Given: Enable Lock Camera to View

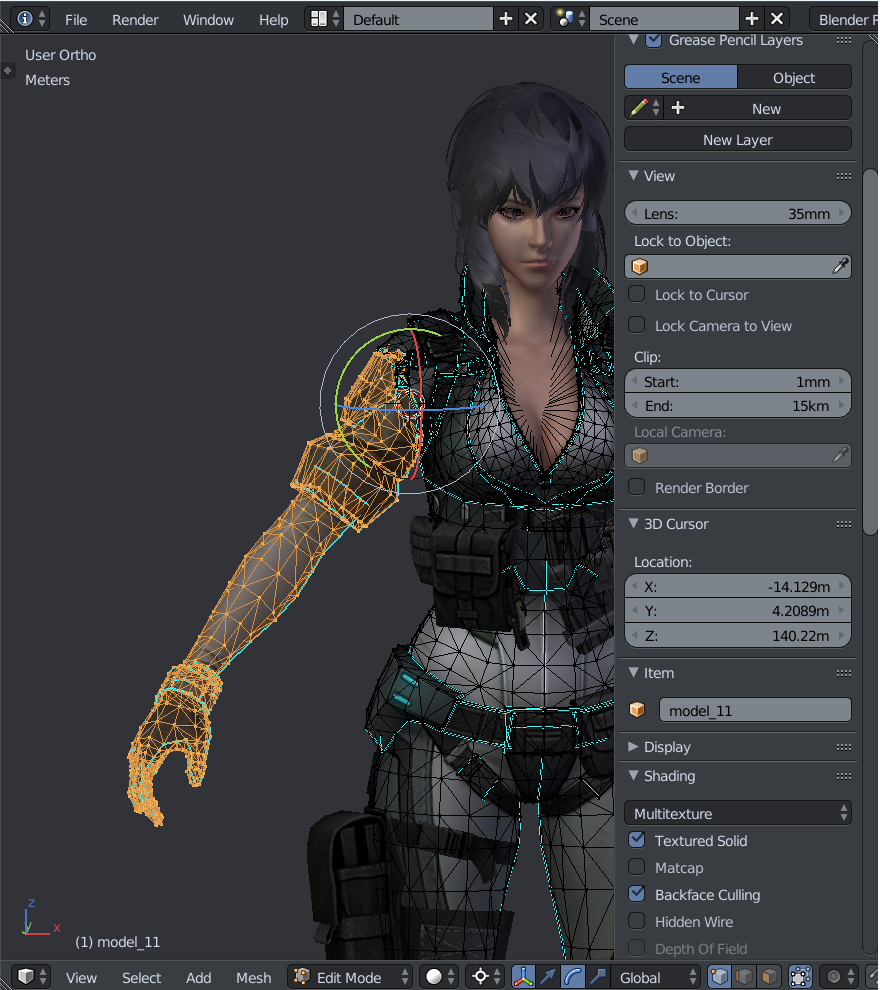Looking at the screenshot, I should (636, 325).
